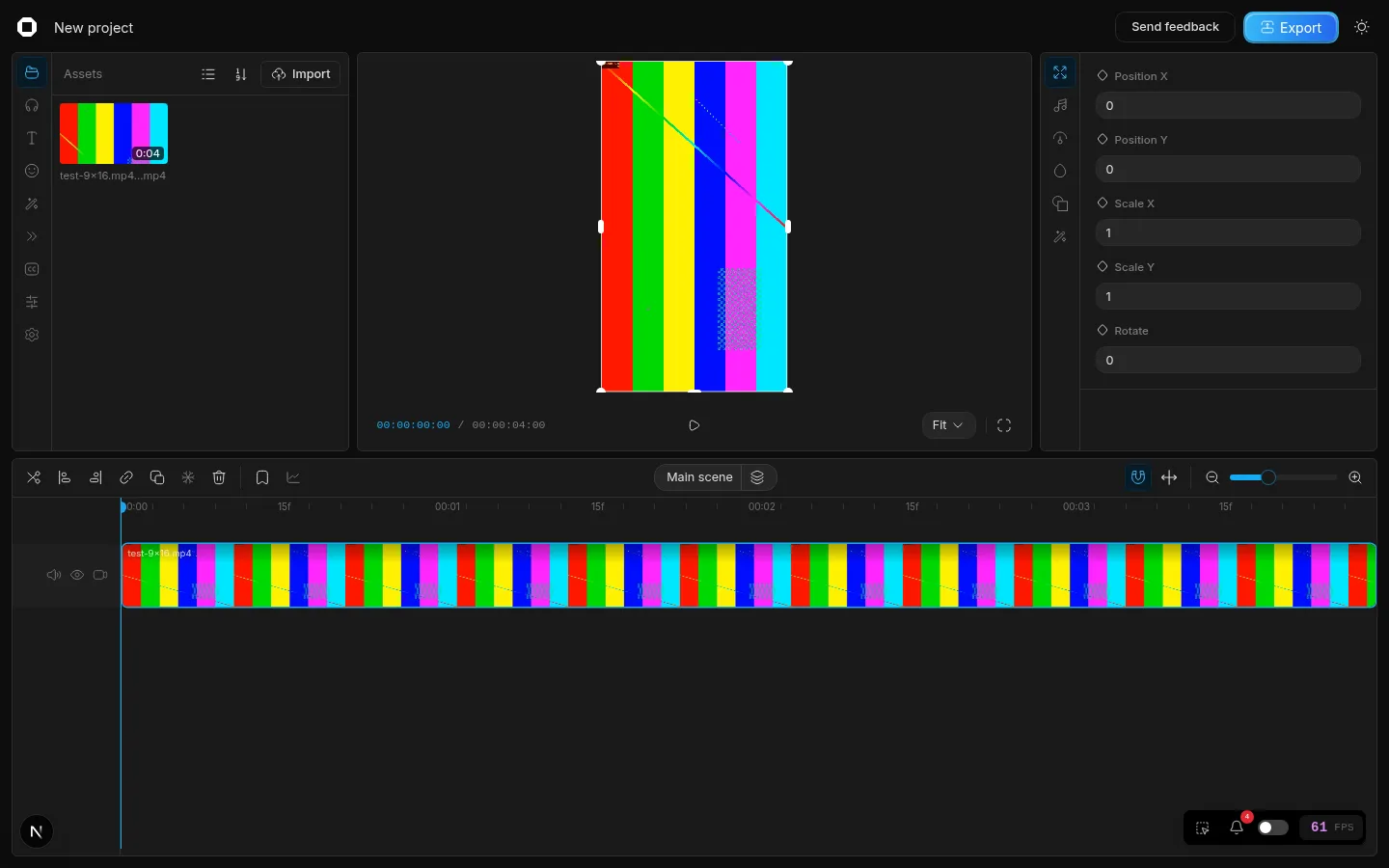The height and width of the screenshot is (868, 1389).
Task: Open the Assets folder tab in sidebar
Action: (32, 73)
